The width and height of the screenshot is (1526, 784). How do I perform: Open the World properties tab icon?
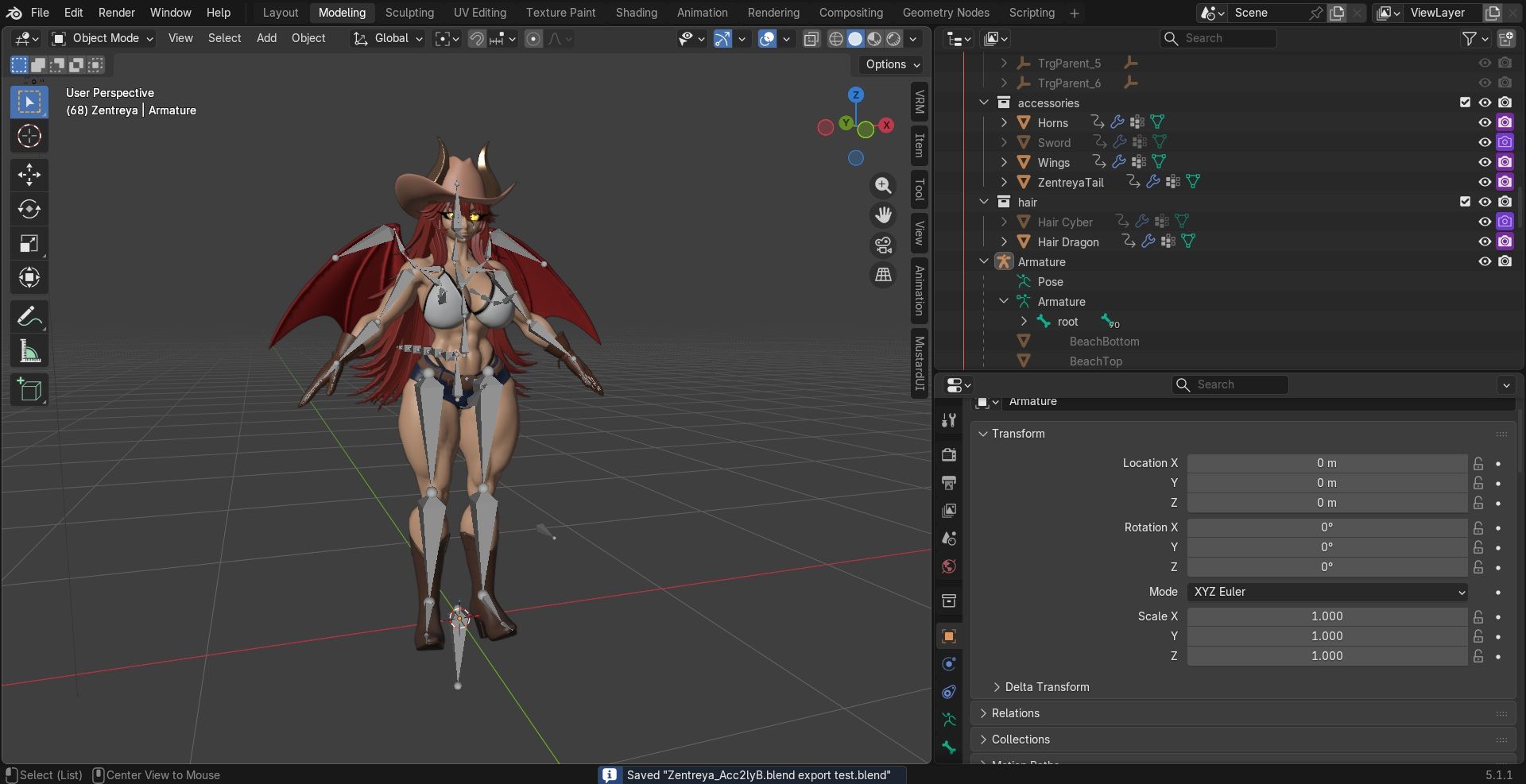tap(948, 566)
